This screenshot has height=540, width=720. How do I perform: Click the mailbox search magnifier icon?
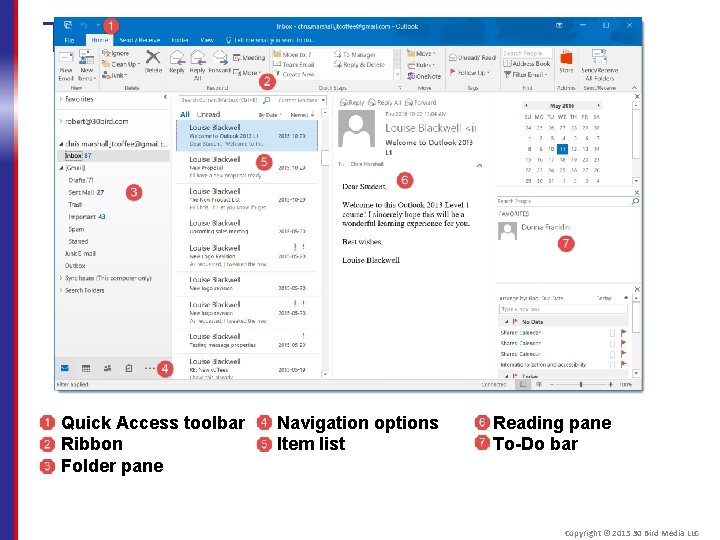tap(267, 100)
